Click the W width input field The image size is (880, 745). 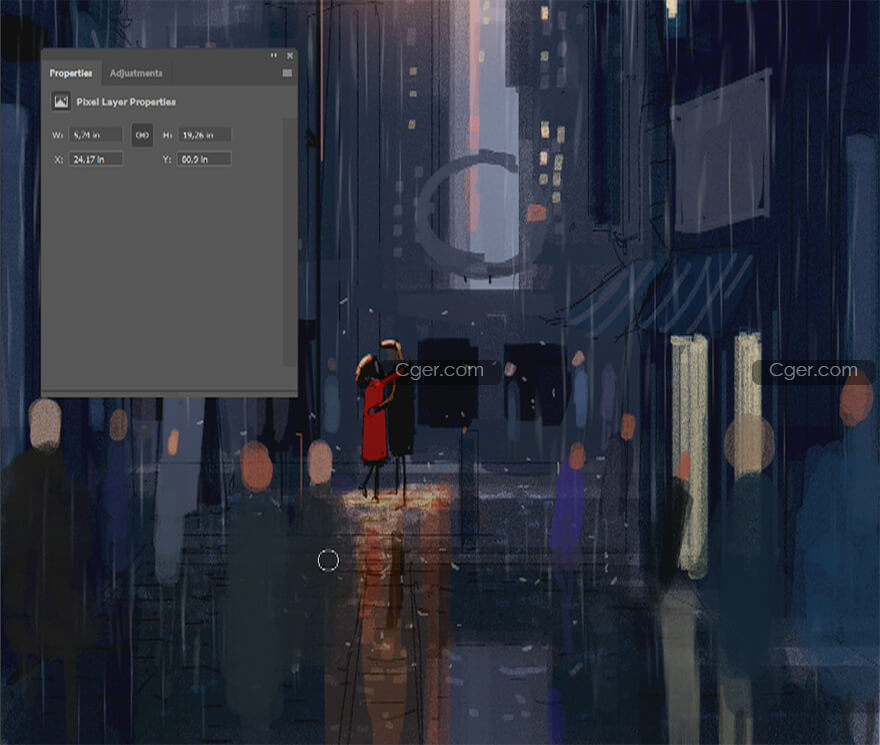(95, 135)
